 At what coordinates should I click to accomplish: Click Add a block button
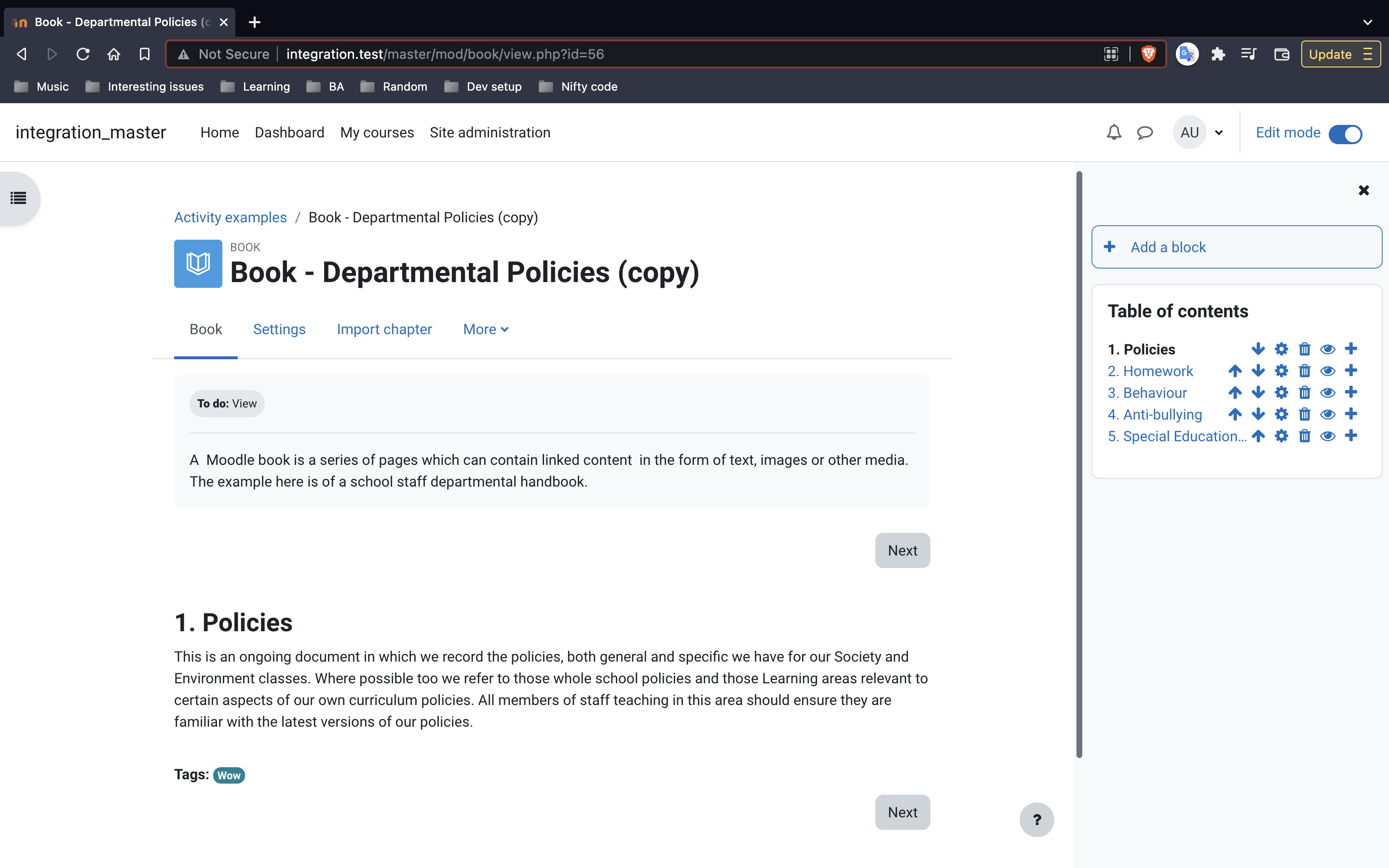click(x=1236, y=247)
